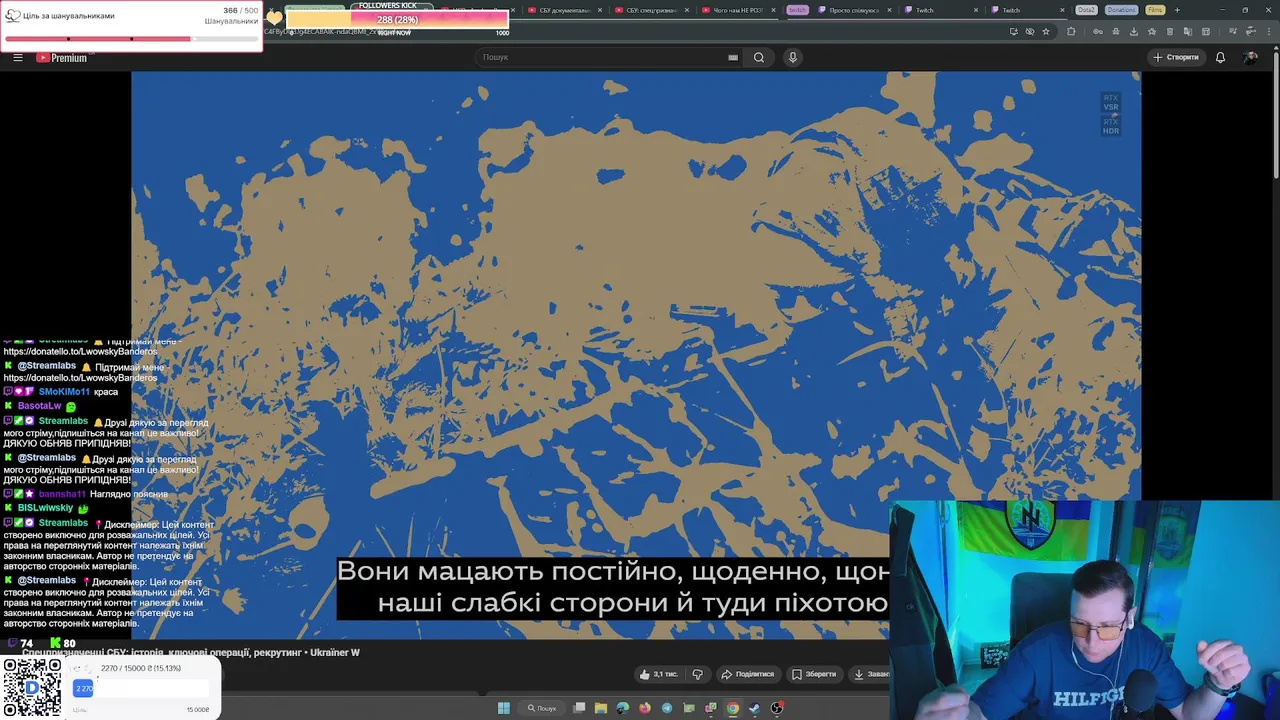This screenshot has width=1280, height=720.
Task: Open Chrome downloads tray icon
Action: pyautogui.click(x=1133, y=31)
